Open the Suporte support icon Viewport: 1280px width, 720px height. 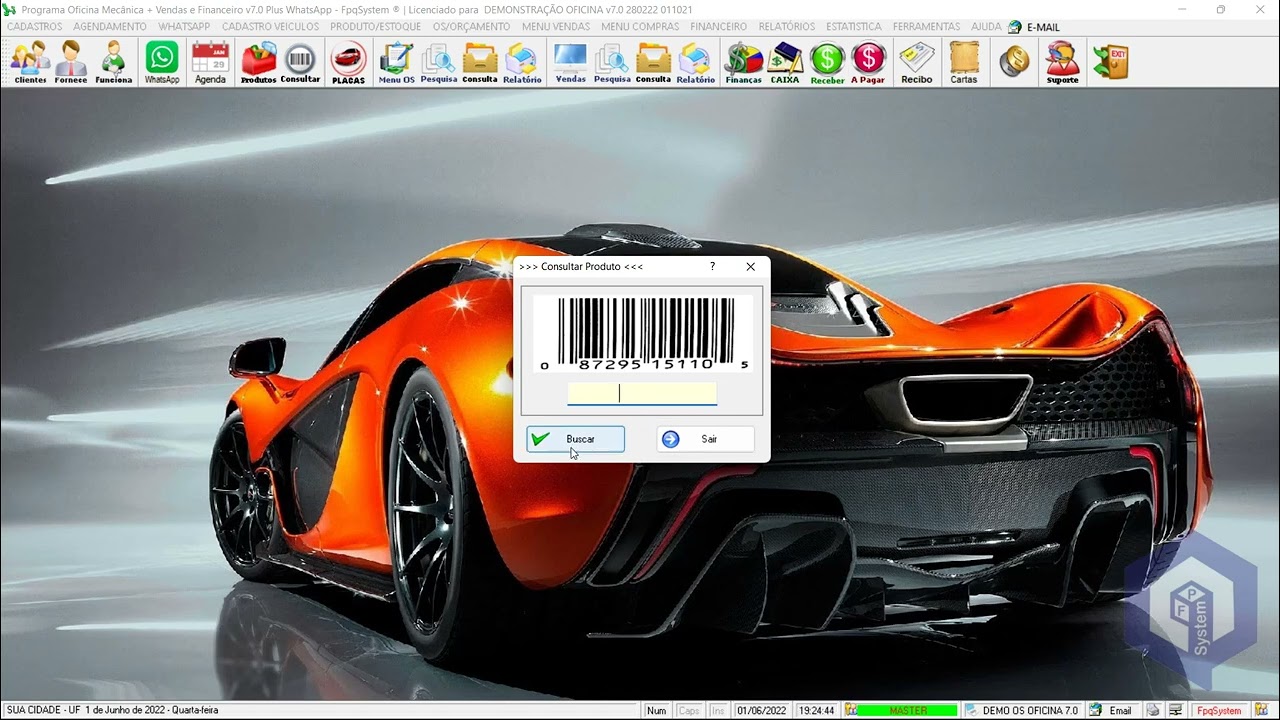click(1062, 62)
